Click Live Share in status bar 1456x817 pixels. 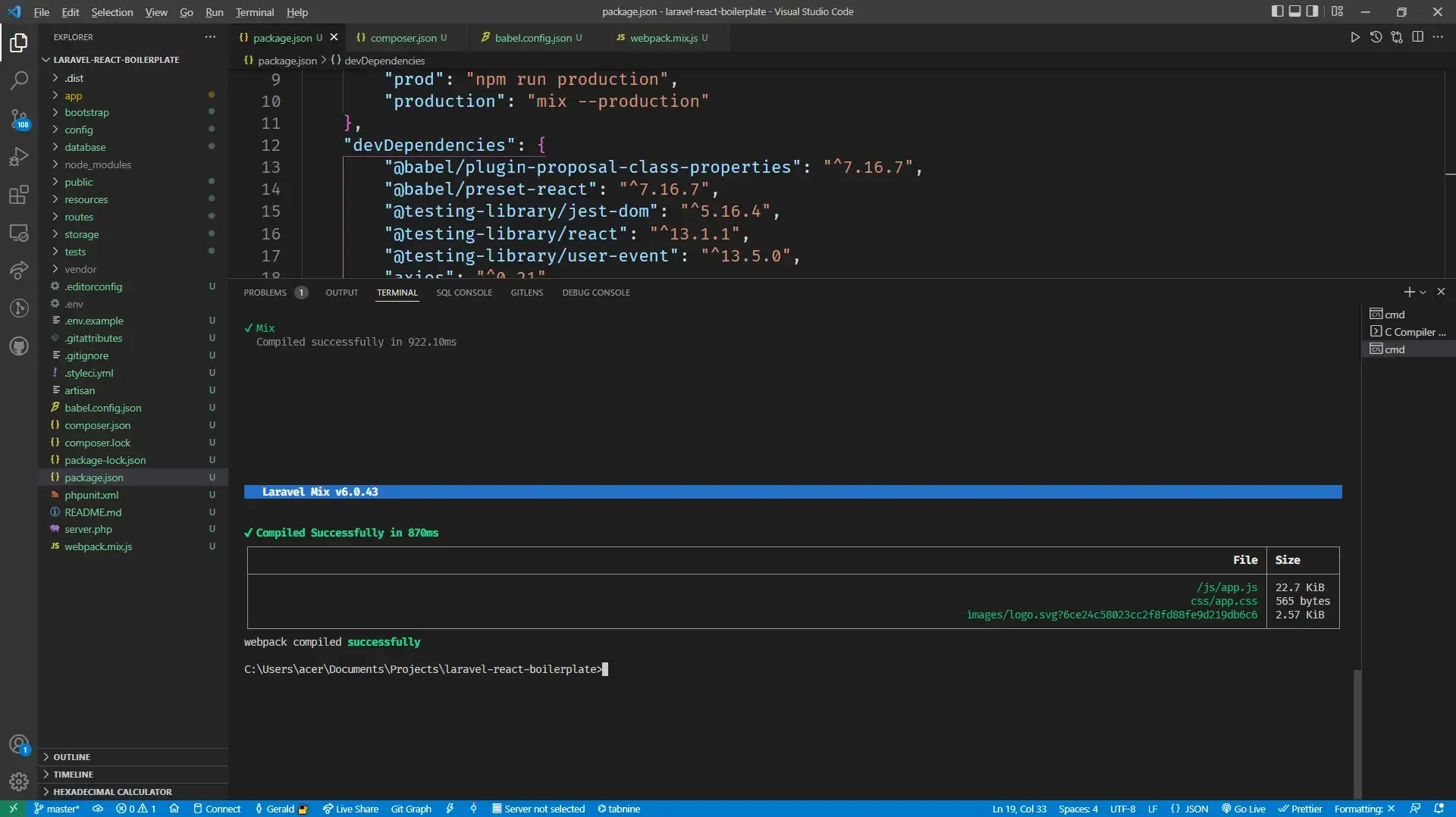click(x=350, y=809)
